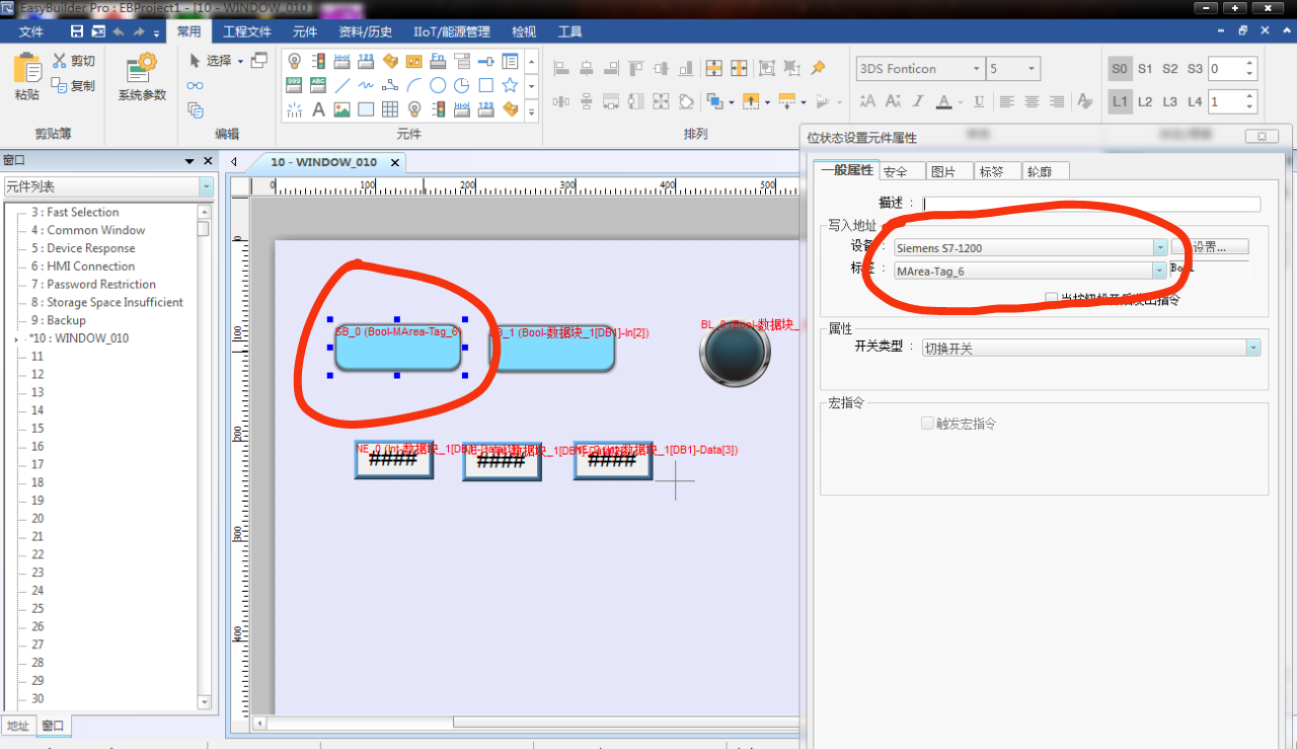
Task: Choose the circle shape drawing tool
Action: click(438, 86)
